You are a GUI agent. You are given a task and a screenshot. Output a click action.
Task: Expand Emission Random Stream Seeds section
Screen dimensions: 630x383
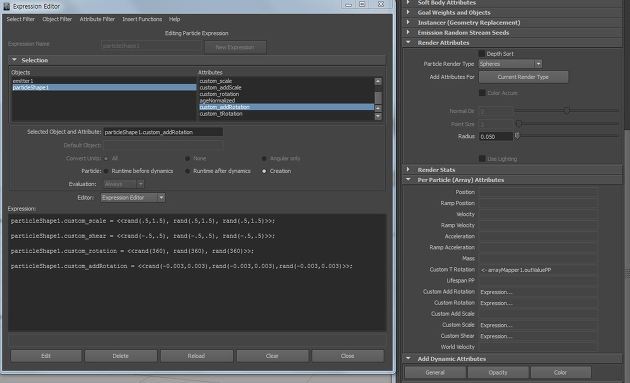408,33
